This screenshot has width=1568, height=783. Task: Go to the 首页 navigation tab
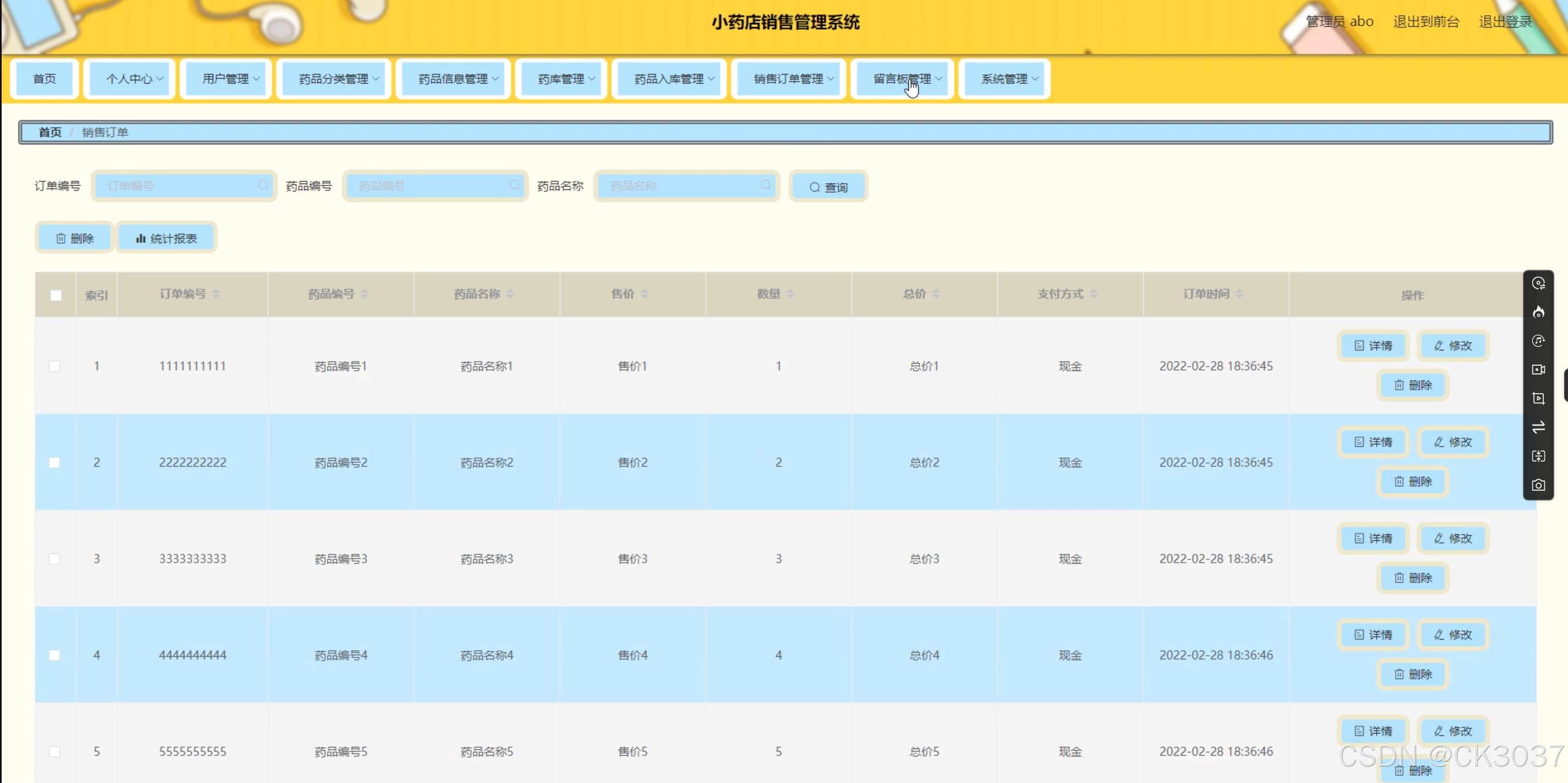pyautogui.click(x=45, y=79)
